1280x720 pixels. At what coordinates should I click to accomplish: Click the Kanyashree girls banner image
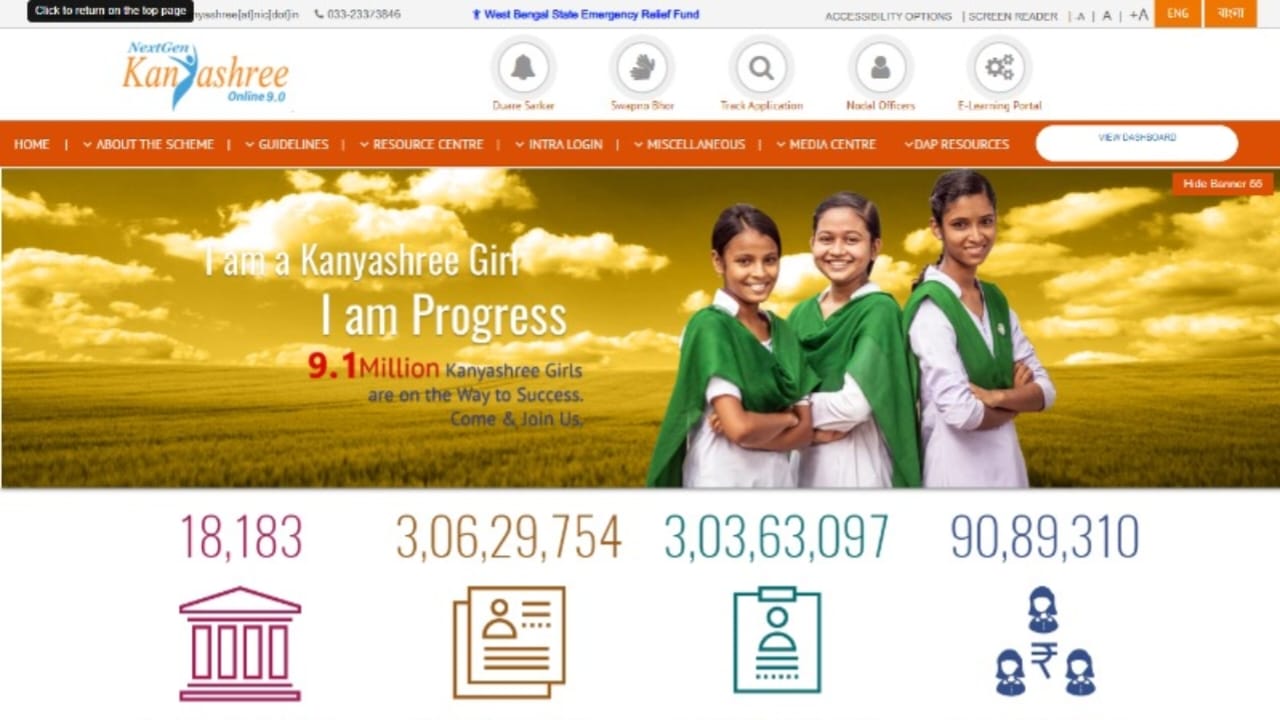[x=640, y=328]
